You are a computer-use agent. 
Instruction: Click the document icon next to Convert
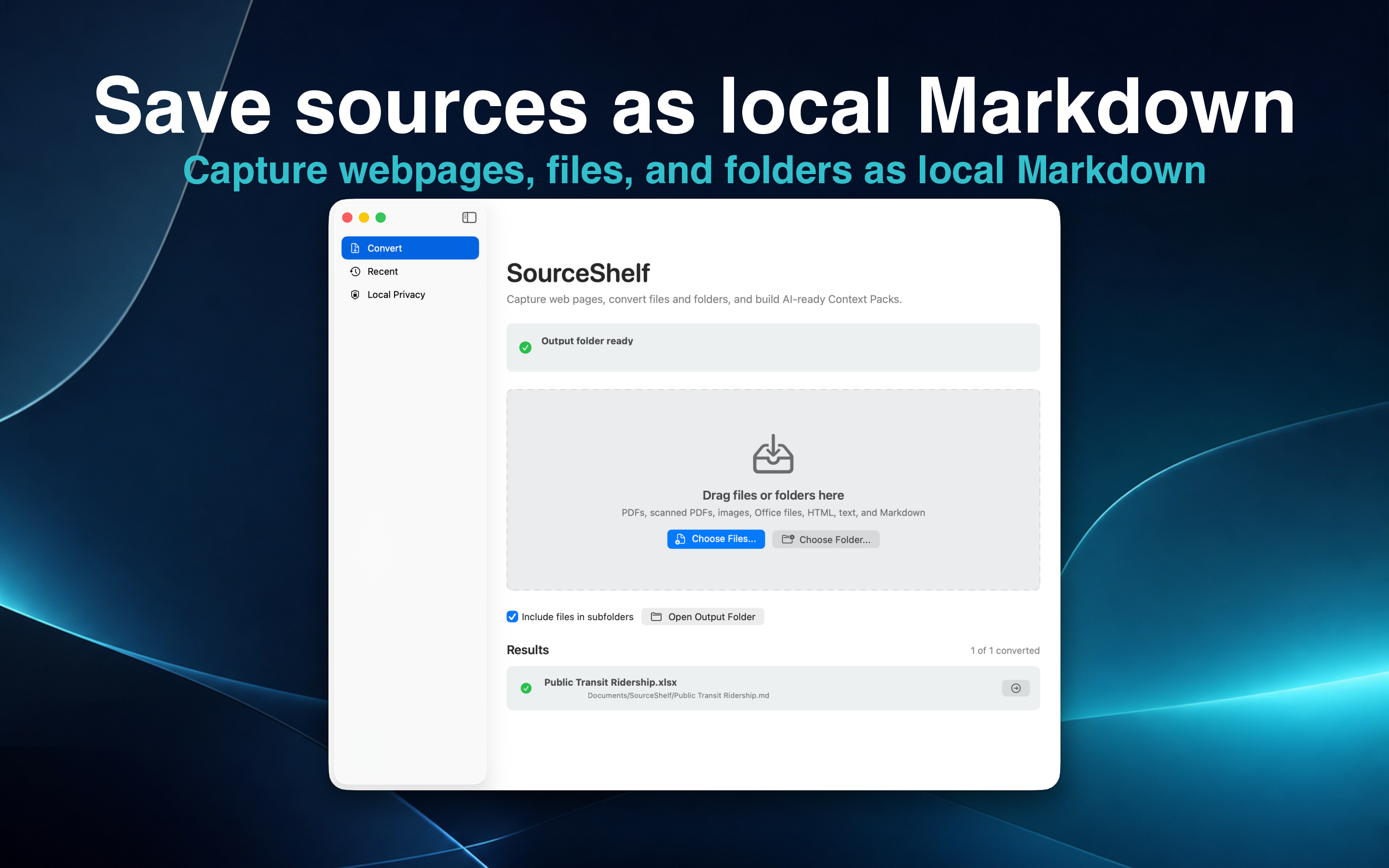point(355,248)
